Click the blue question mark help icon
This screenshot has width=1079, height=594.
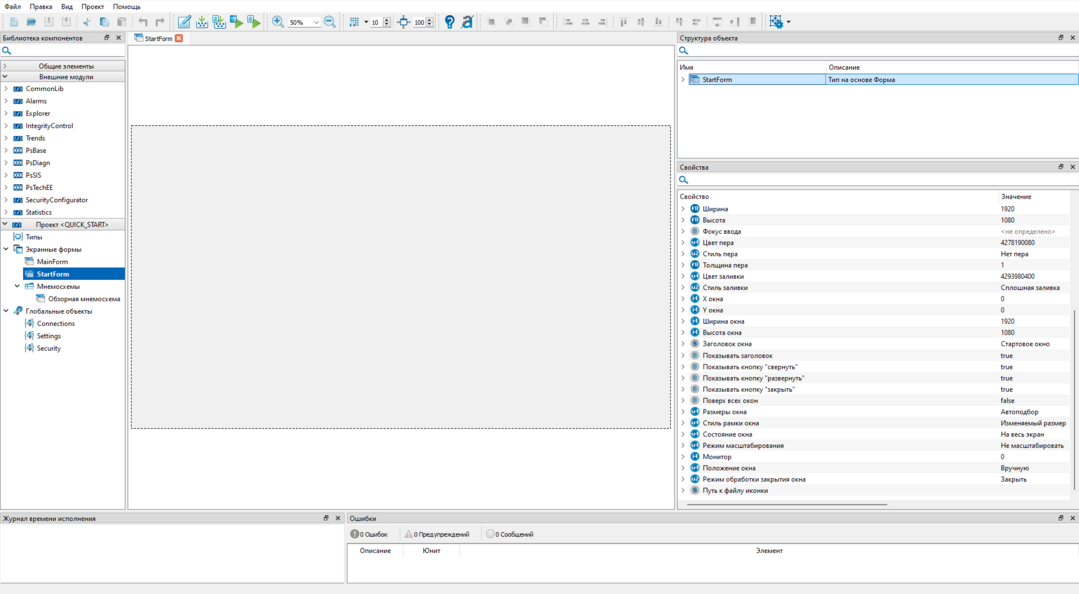point(449,22)
